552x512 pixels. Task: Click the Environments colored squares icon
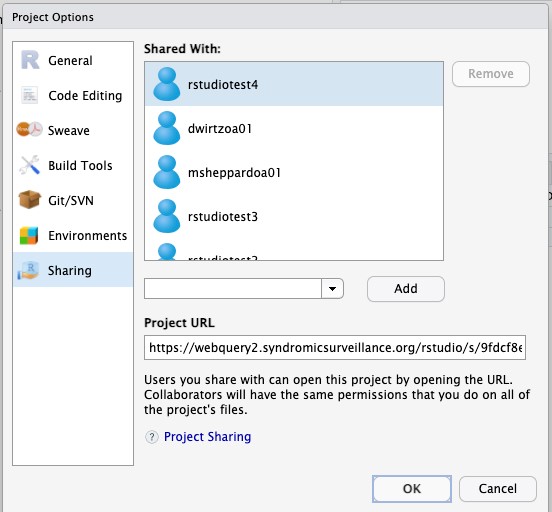tap(29, 235)
